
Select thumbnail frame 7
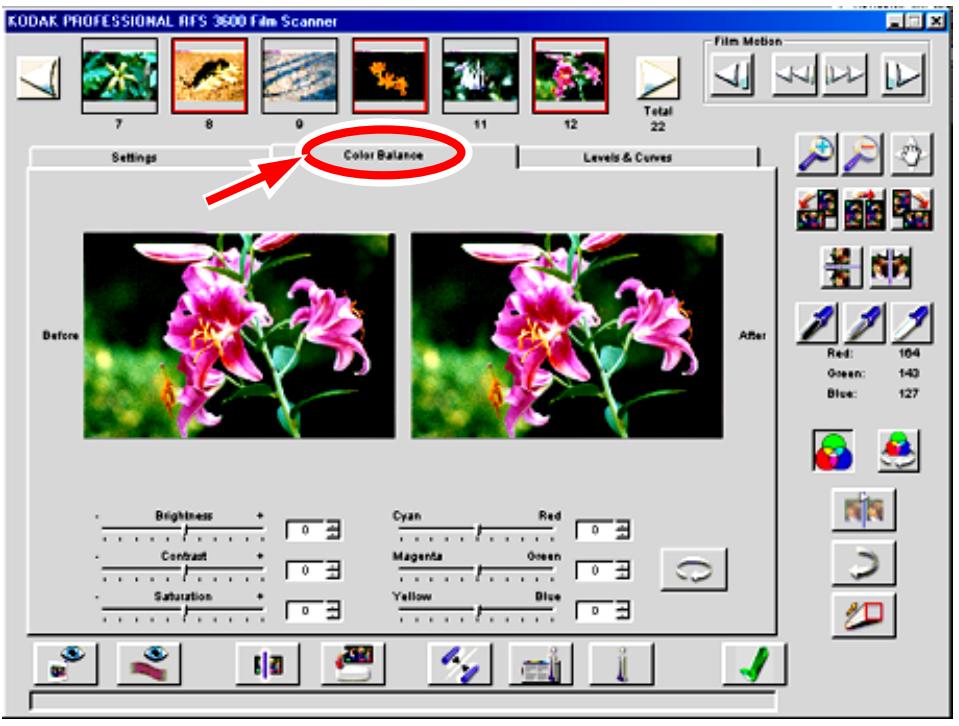click(120, 76)
